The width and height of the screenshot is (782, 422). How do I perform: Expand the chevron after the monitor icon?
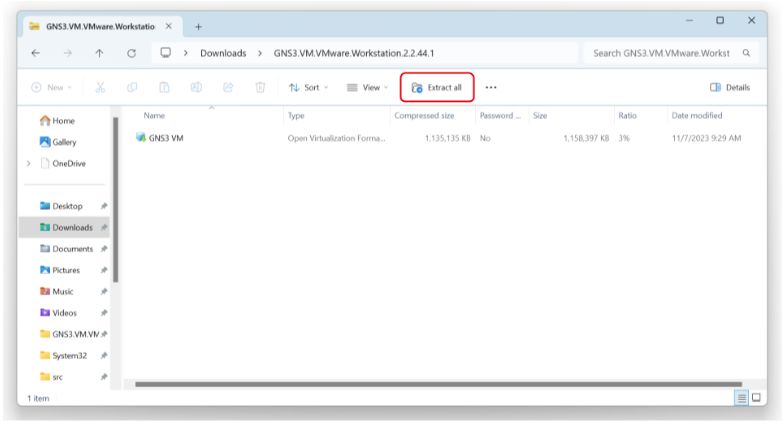pos(186,53)
